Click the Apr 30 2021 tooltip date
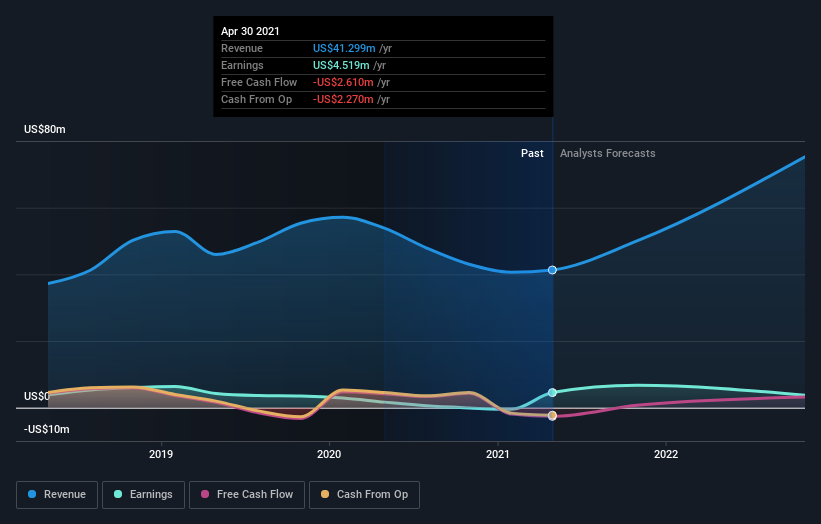821x524 pixels. 250,31
